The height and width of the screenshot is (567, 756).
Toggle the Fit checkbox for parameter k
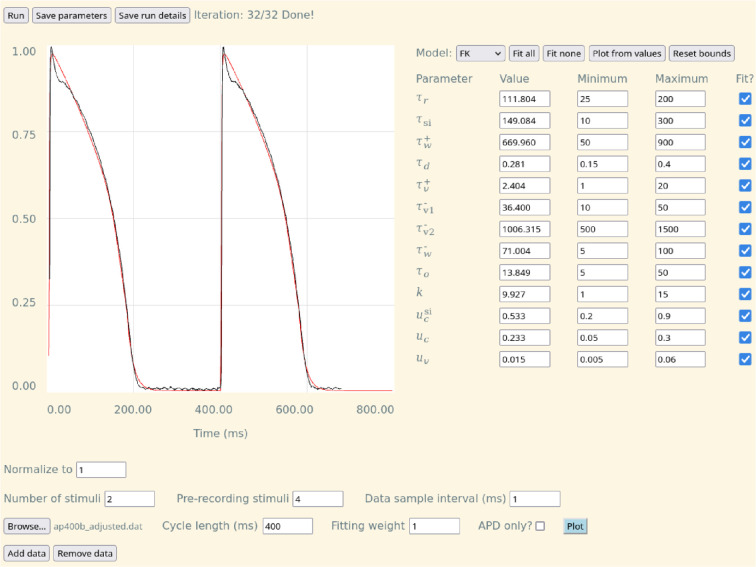coord(744,294)
